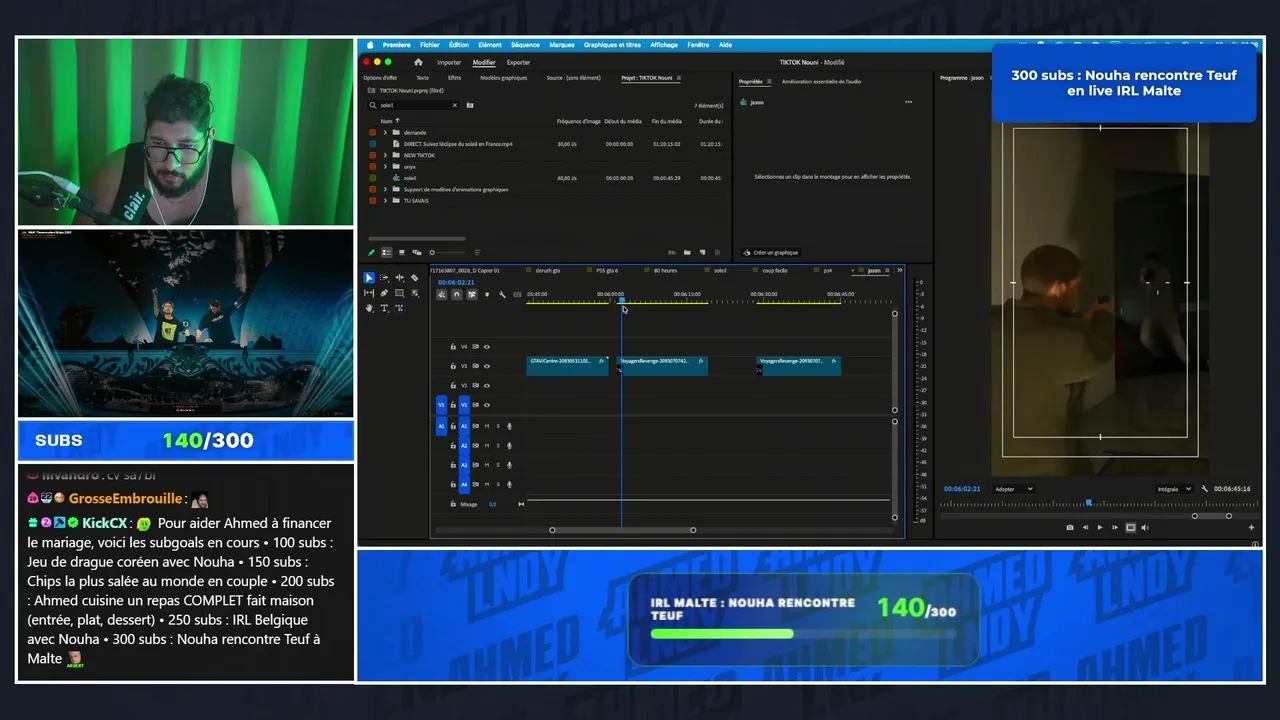
Task: Expand the onyx bin
Action: tap(385, 166)
